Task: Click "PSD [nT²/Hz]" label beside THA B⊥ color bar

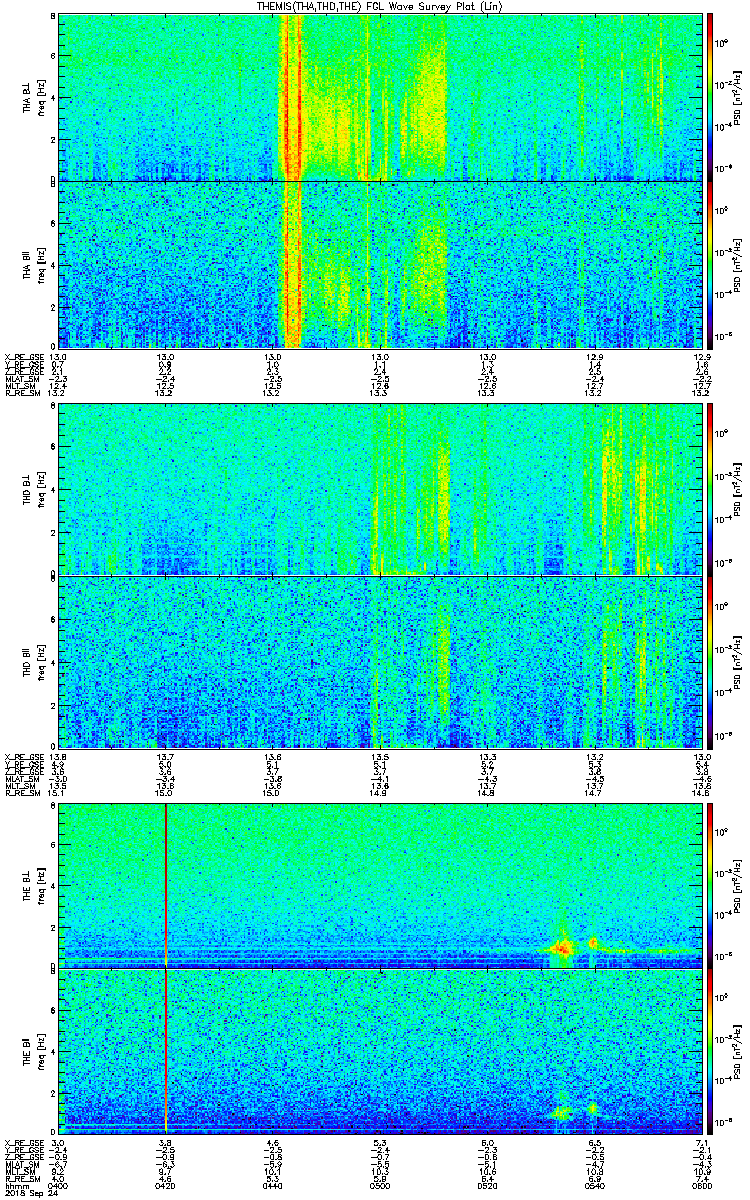Action: point(738,96)
